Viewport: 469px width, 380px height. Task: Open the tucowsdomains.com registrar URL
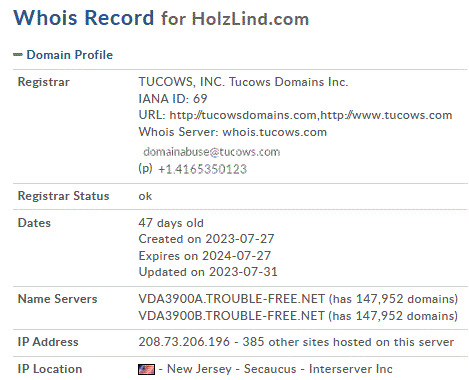(243, 115)
